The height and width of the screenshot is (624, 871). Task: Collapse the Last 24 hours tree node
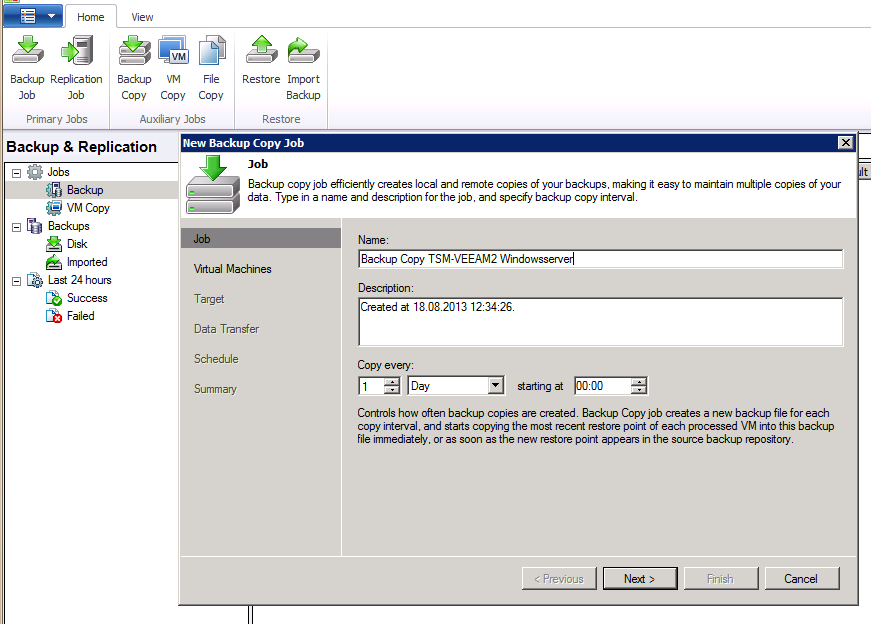pos(17,281)
